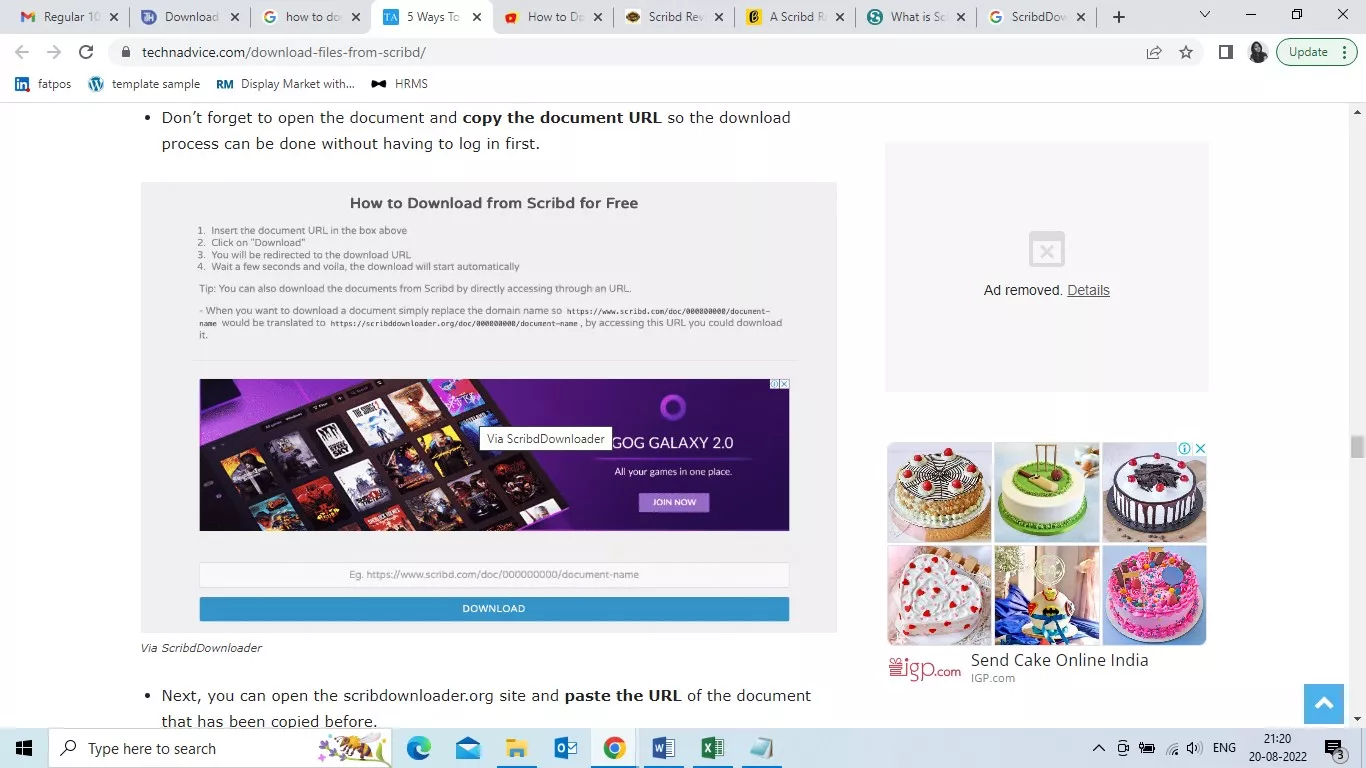Image resolution: width=1366 pixels, height=768 pixels.
Task: Open File Explorer from the taskbar
Action: tap(515, 748)
